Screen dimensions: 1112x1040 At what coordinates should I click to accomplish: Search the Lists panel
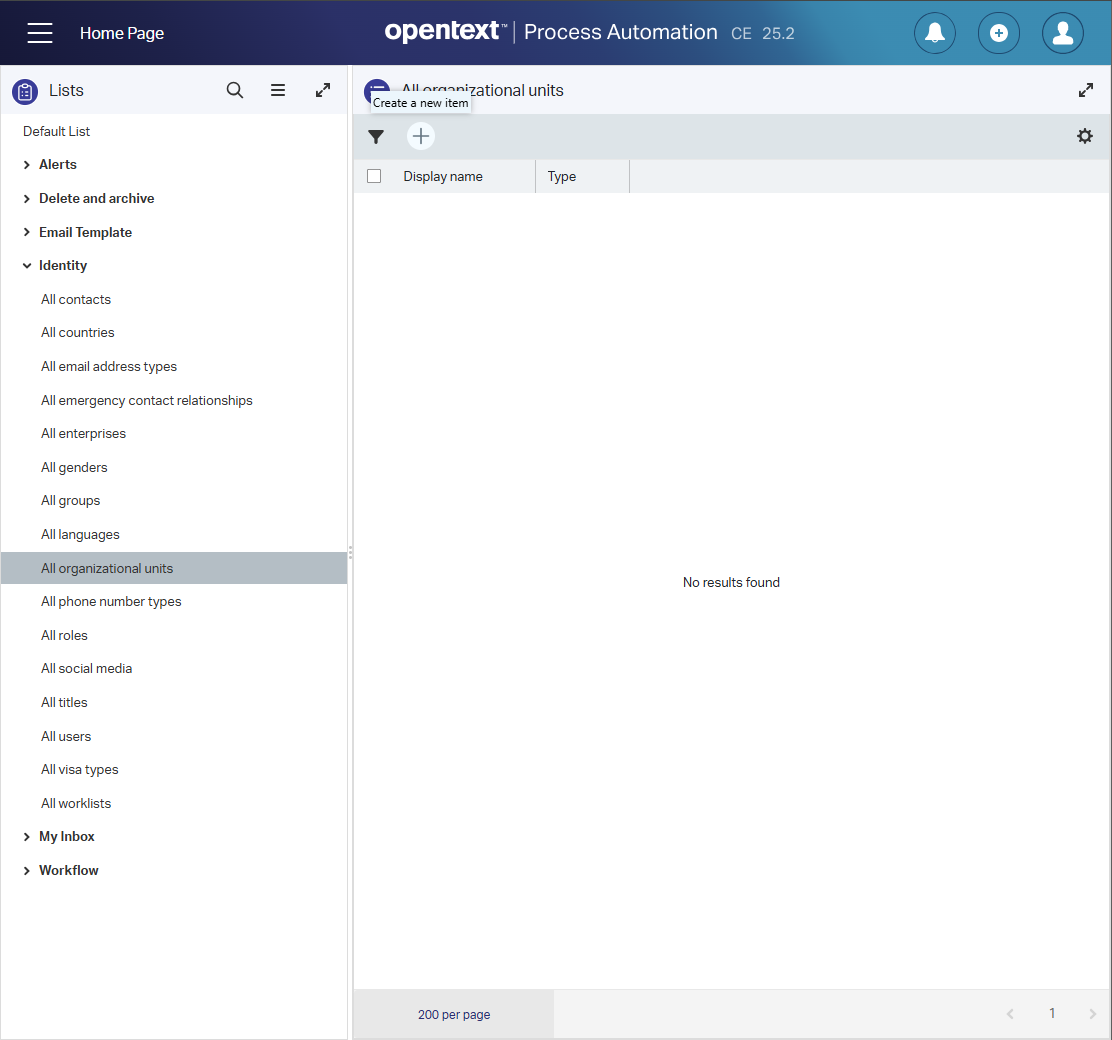coord(235,90)
